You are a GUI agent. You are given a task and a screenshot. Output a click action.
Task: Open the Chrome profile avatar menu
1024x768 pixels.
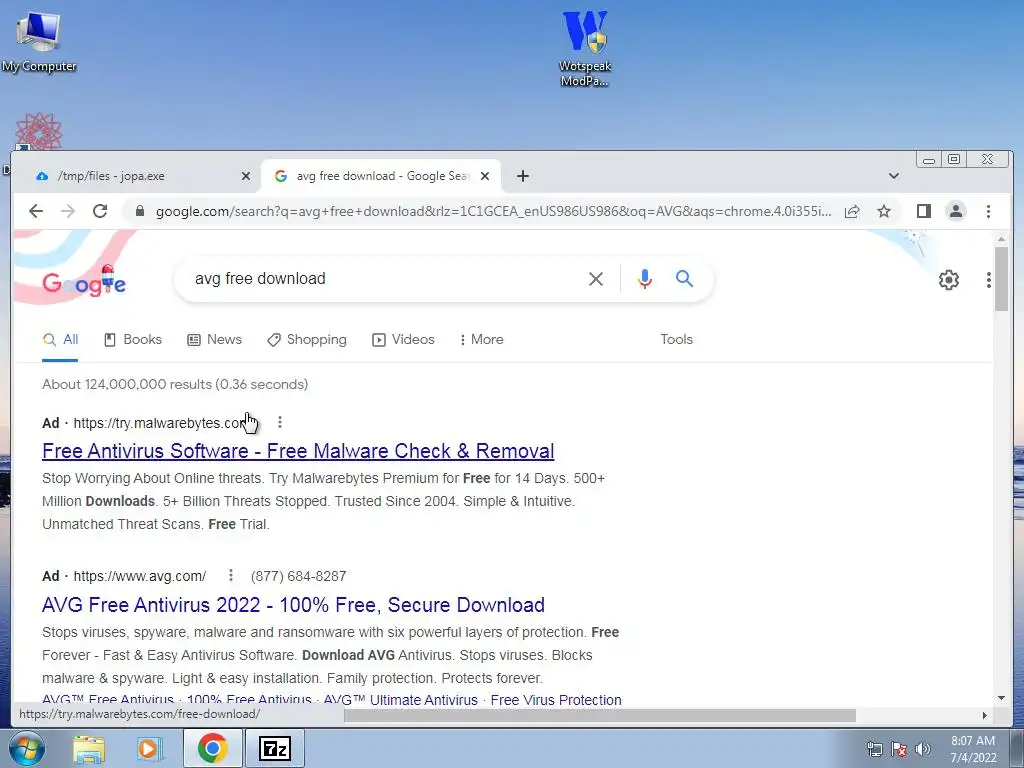coord(955,211)
